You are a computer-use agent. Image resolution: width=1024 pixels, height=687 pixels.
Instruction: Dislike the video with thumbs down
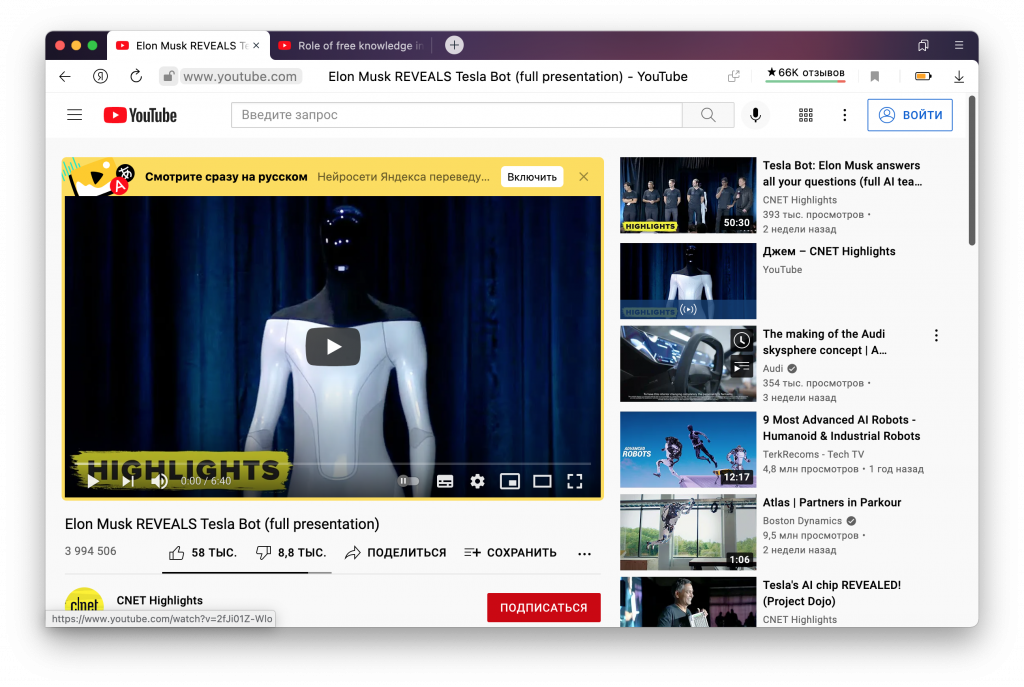264,553
